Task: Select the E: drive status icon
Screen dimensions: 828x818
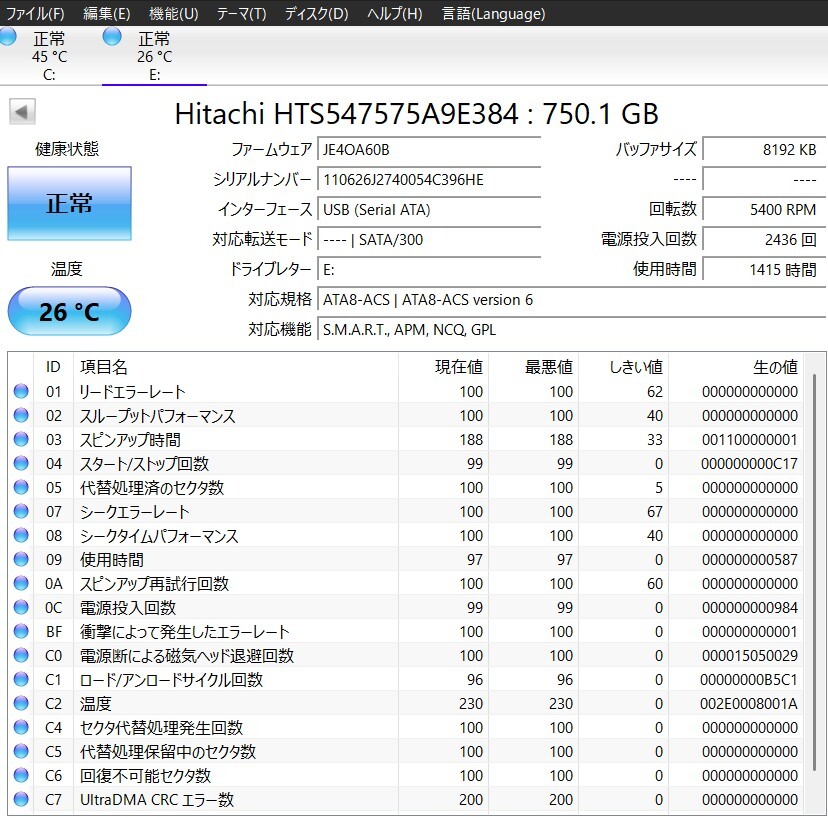Action: [112, 38]
